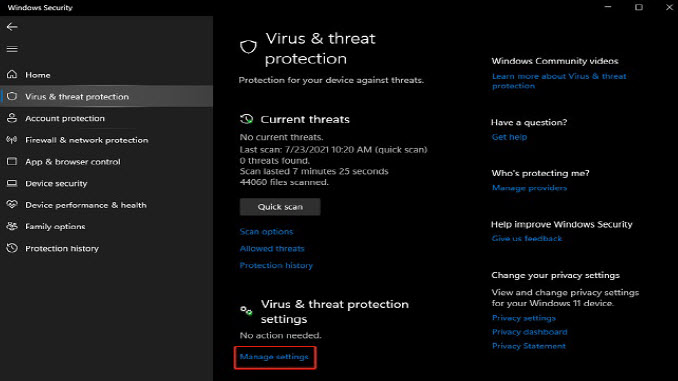678x381 pixels.
Task: Click the Get help link
Action: tap(509, 137)
